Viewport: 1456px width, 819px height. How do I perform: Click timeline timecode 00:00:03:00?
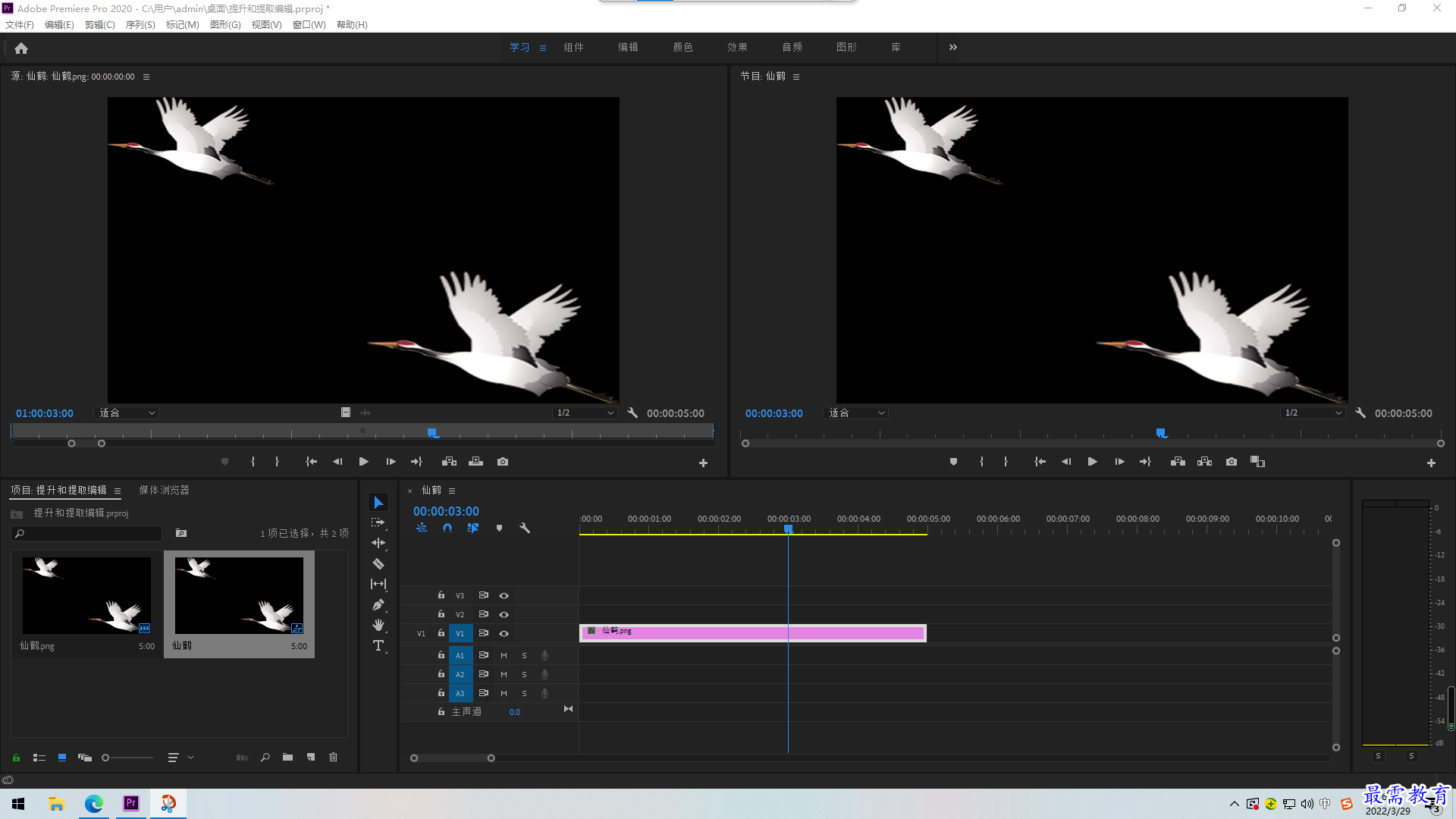pos(446,511)
